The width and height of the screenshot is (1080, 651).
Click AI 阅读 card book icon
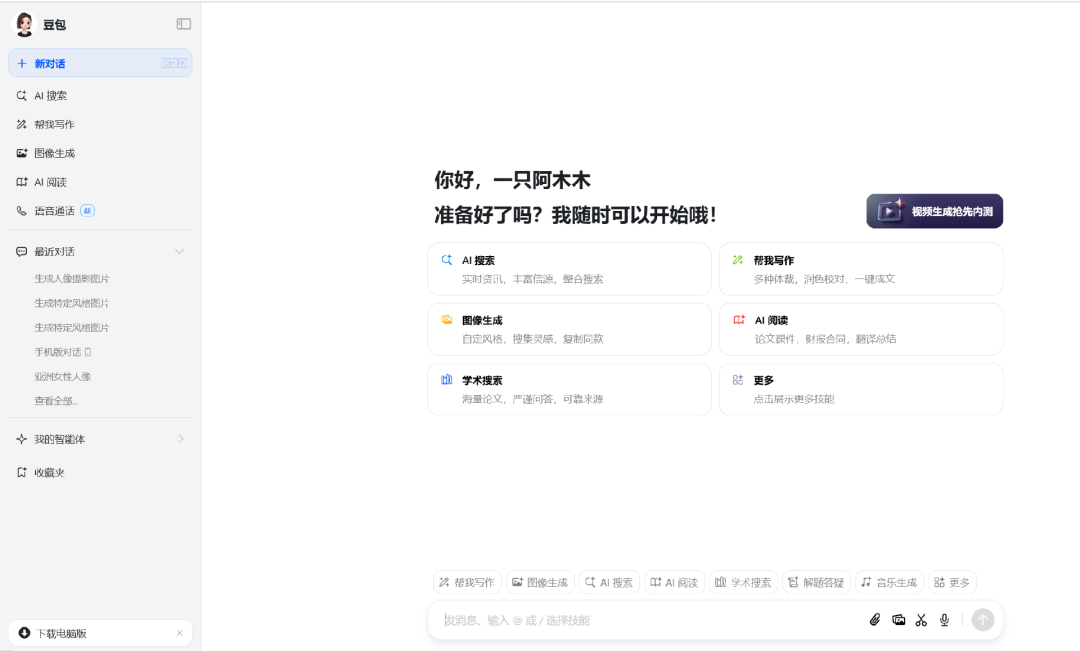738,320
